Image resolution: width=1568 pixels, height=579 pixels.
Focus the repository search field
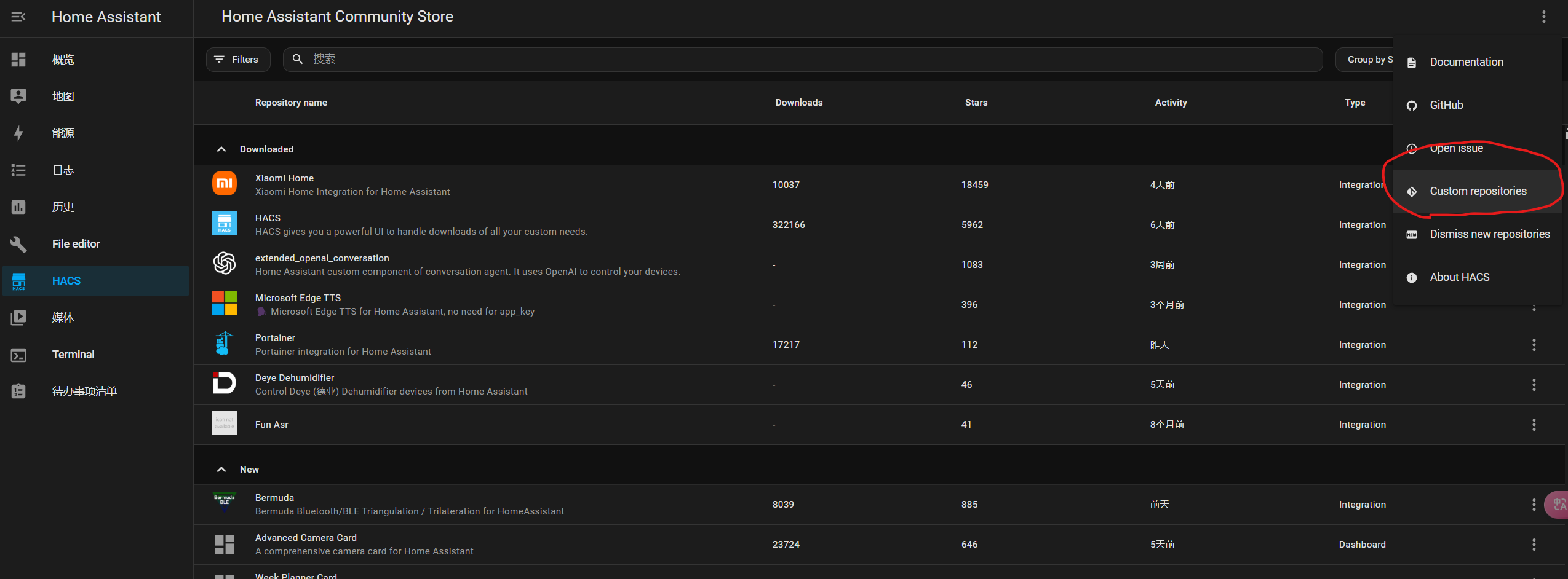(803, 60)
